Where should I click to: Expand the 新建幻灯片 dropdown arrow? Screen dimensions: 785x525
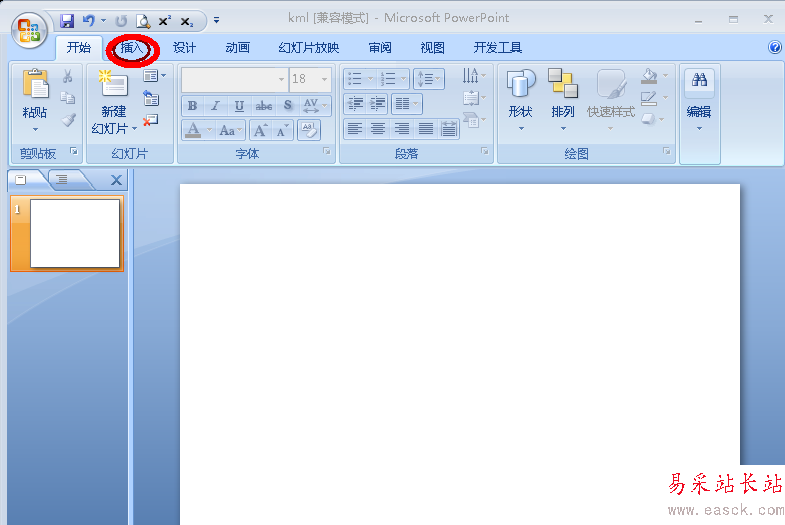(x=135, y=129)
